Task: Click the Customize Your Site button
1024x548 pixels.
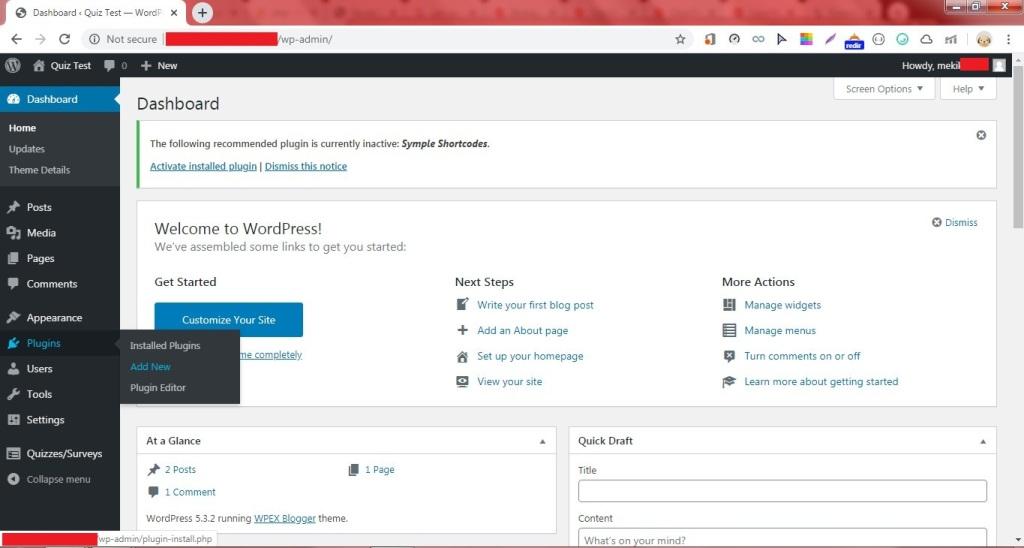Action: [x=229, y=320]
